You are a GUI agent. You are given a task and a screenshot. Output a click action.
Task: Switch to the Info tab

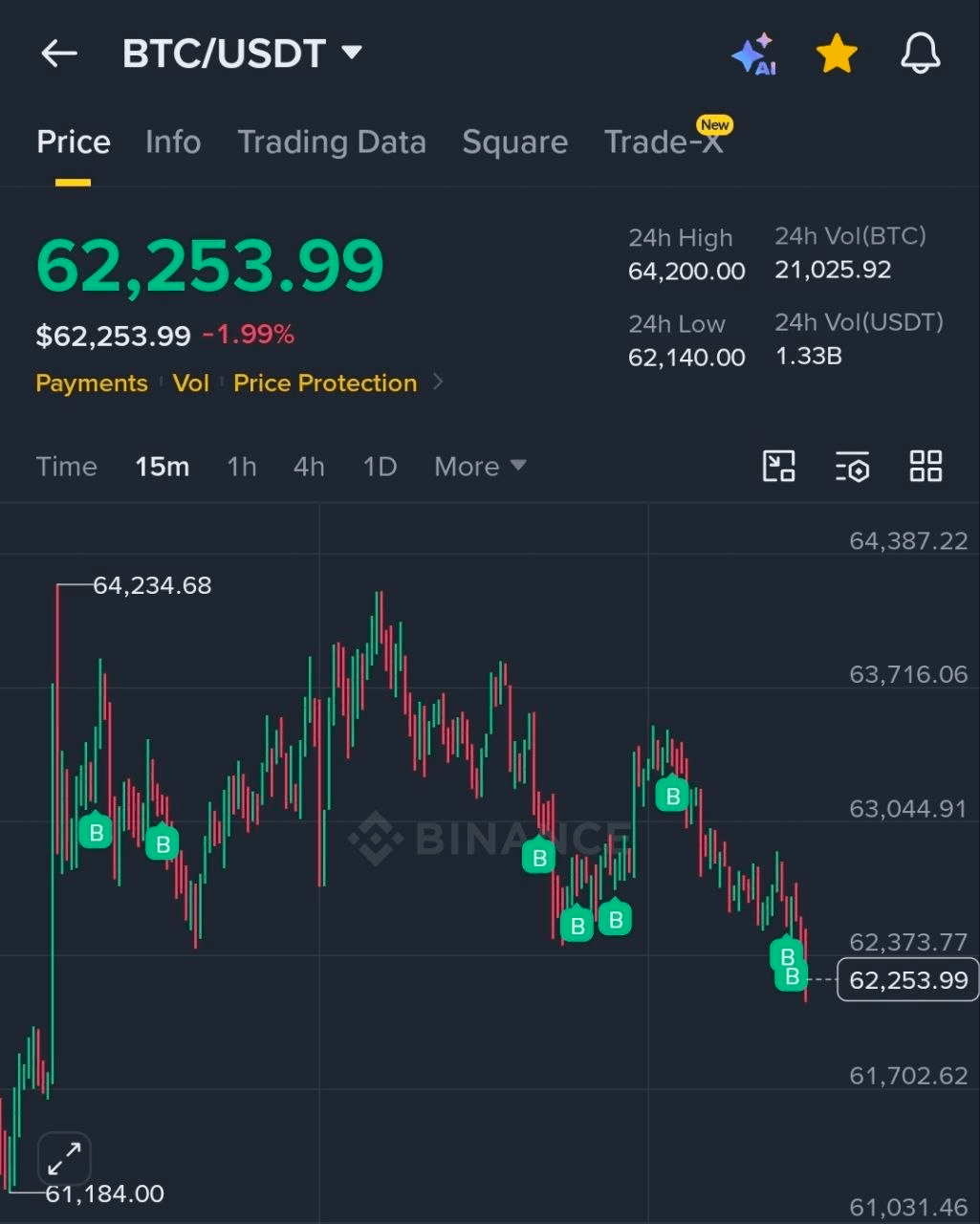coord(173,142)
